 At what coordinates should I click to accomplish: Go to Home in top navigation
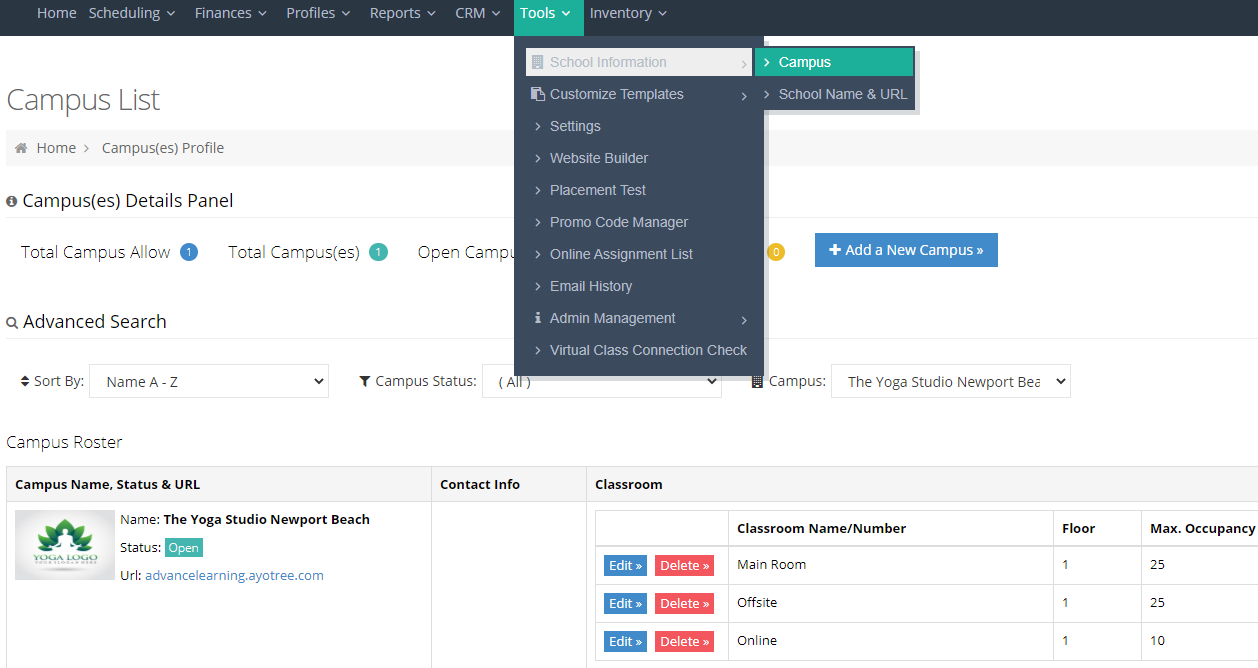(57, 13)
